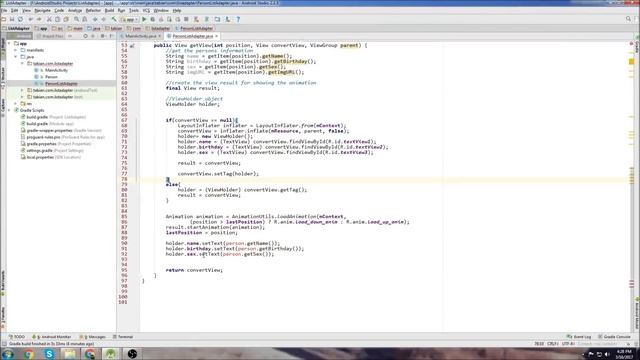640x360 pixels.
Task: Click the Undo arrow icon
Action: (x=31, y=19)
